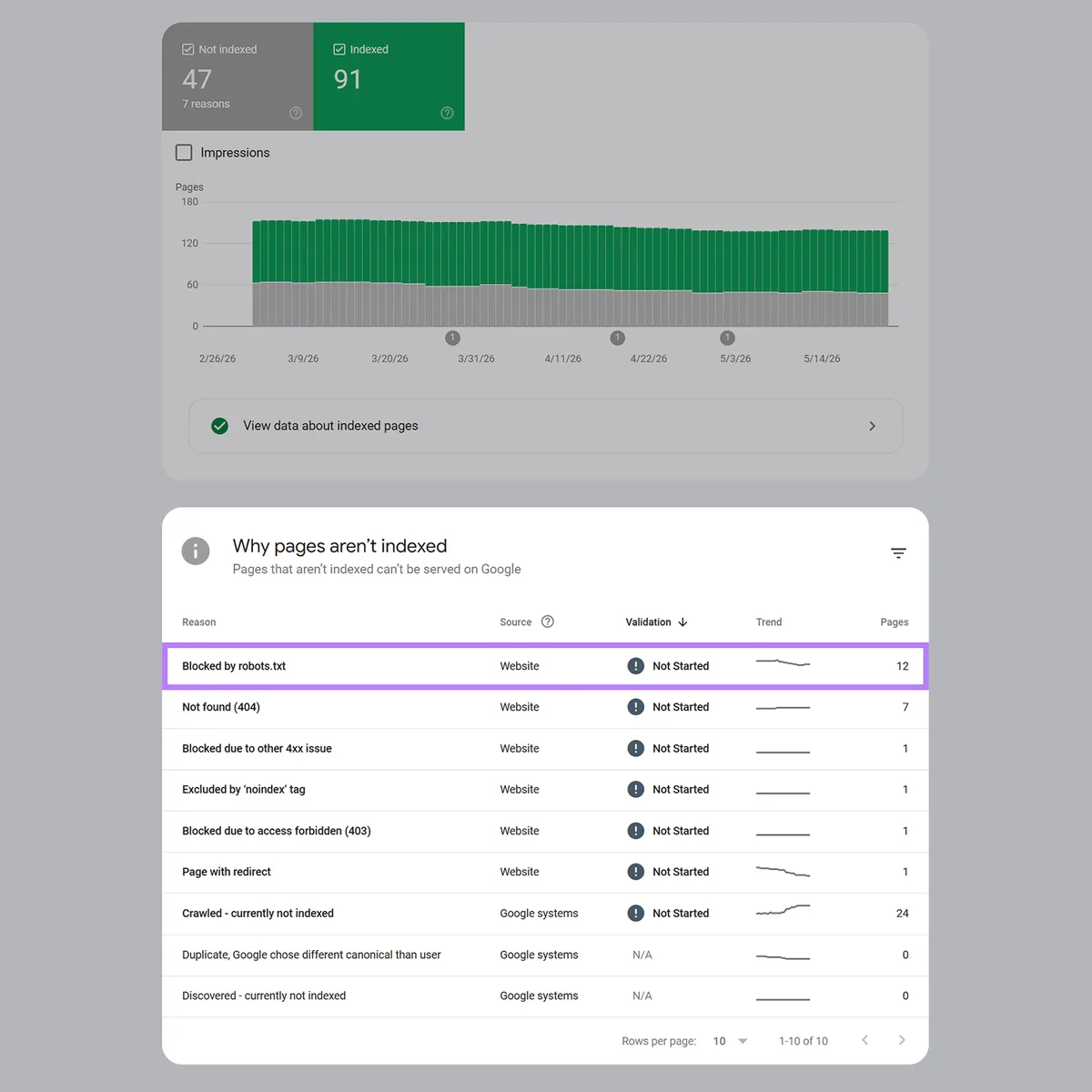The width and height of the screenshot is (1092, 1092).
Task: Click warning icon in access forbidden (403) row
Action: [636, 831]
